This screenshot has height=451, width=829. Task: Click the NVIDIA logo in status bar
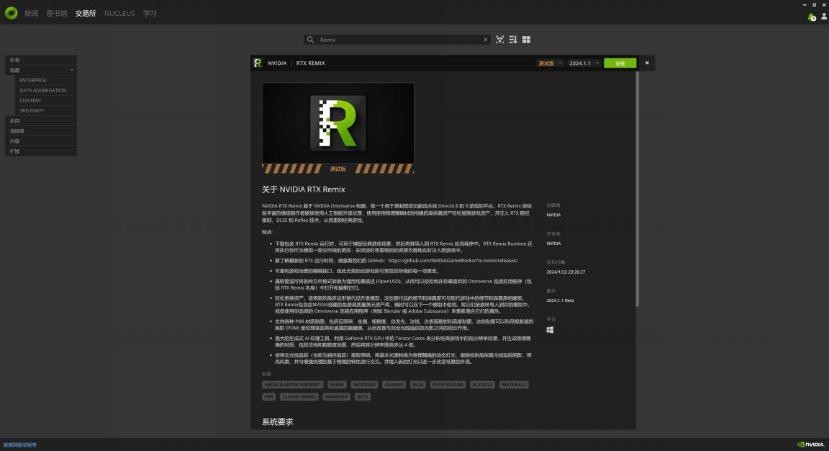point(810,445)
